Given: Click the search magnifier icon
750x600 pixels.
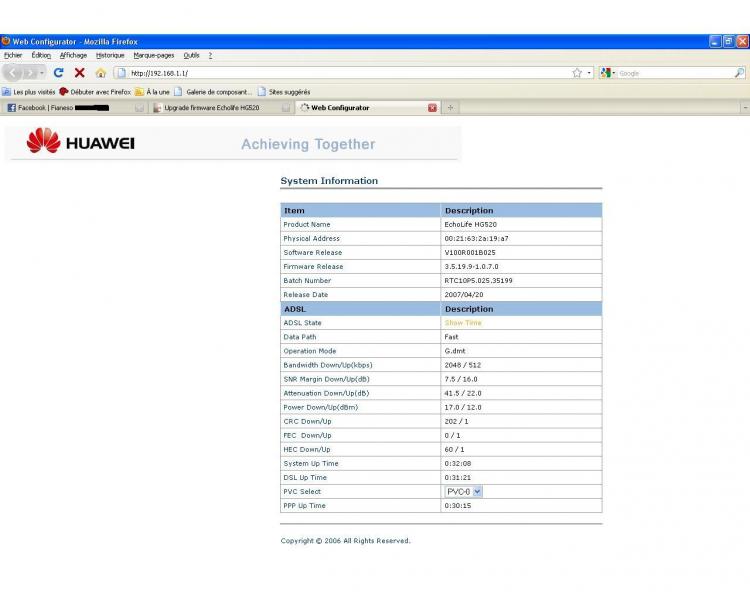Looking at the screenshot, I should (739, 73).
